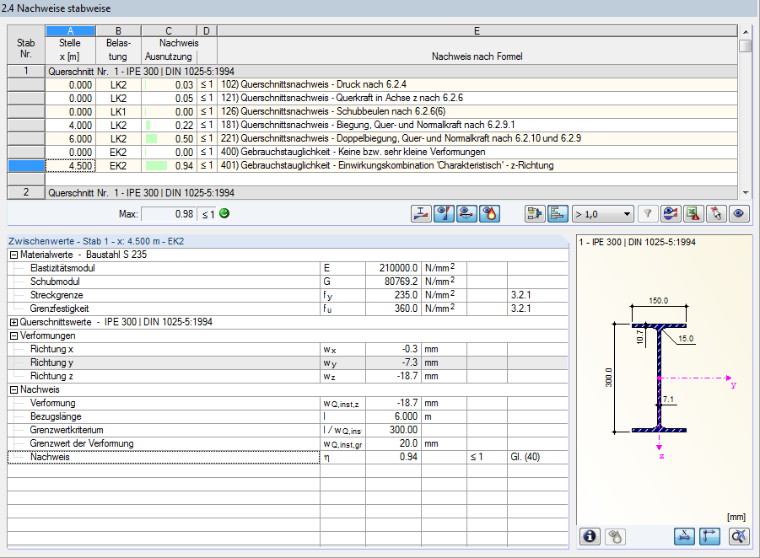
Task: Click the 0.50 utilization cell
Action: point(170,139)
